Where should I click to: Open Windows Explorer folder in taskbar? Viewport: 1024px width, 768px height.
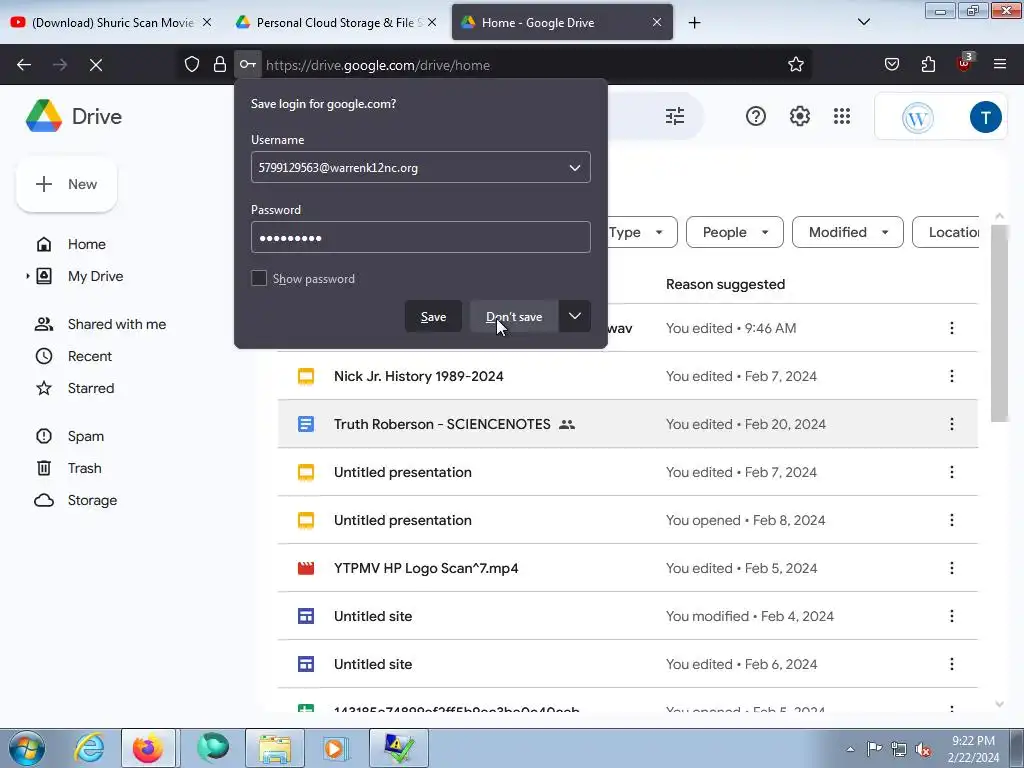(x=275, y=748)
